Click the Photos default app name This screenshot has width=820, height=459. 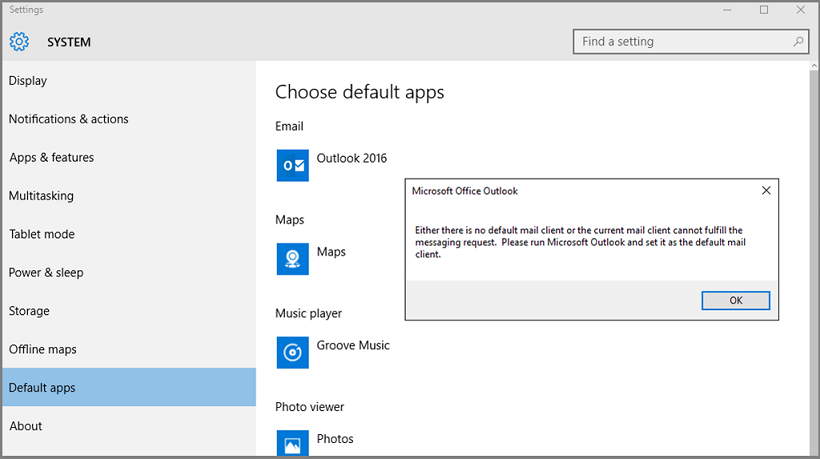point(335,439)
